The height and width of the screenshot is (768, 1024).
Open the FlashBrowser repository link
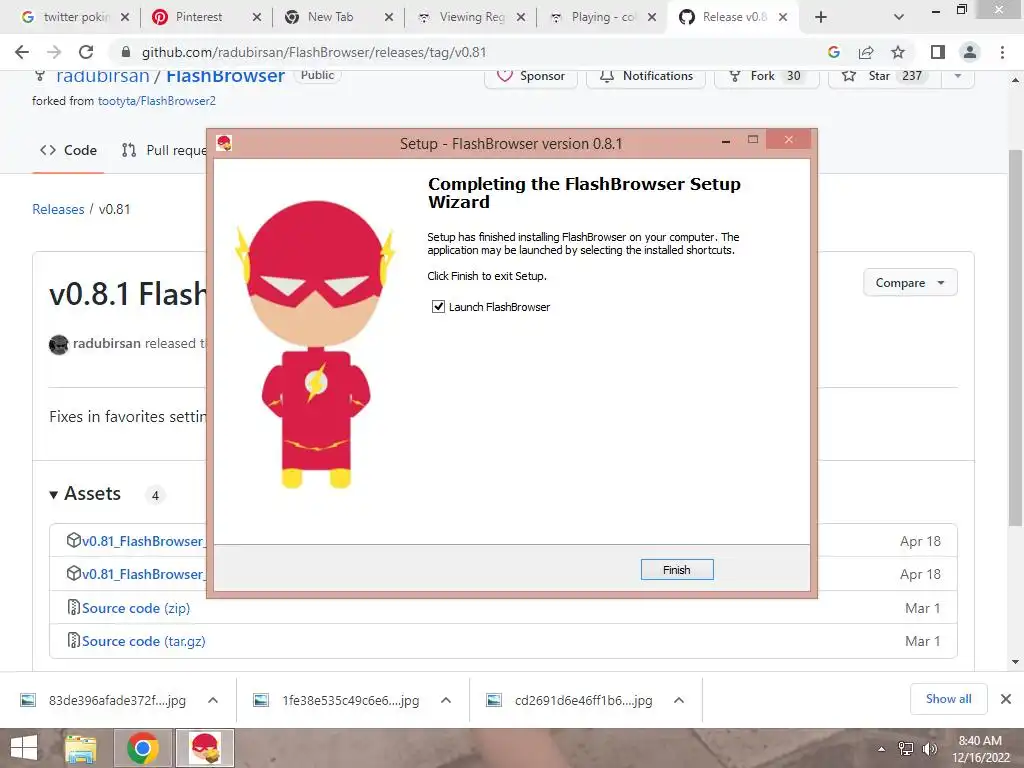225,76
